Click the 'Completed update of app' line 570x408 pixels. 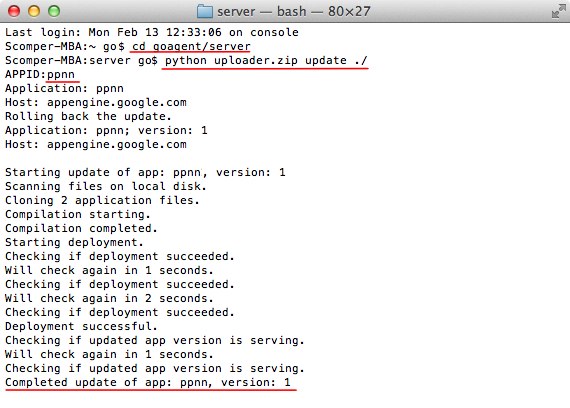click(x=148, y=382)
